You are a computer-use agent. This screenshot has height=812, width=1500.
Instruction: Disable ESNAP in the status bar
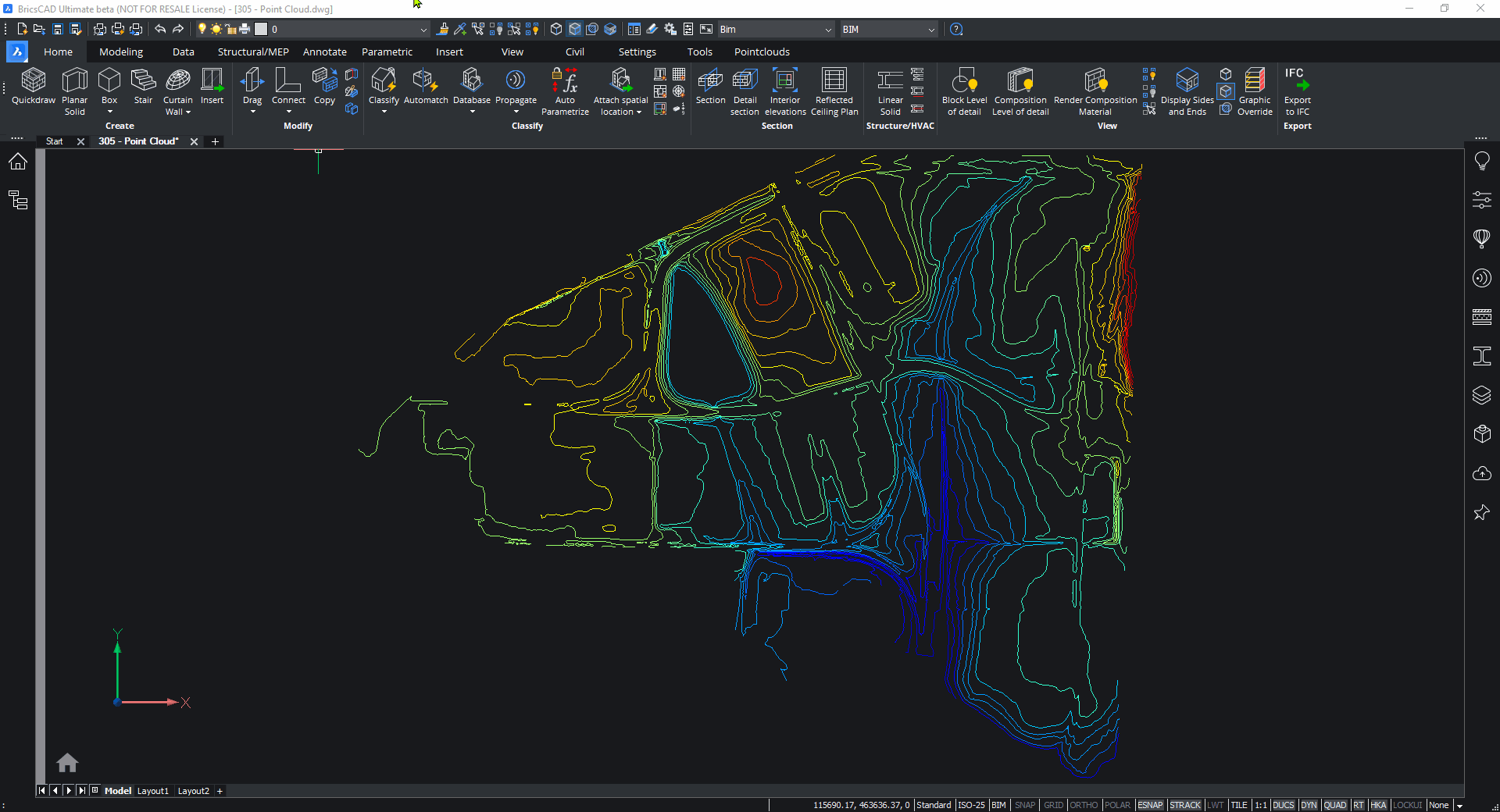pyautogui.click(x=1150, y=805)
